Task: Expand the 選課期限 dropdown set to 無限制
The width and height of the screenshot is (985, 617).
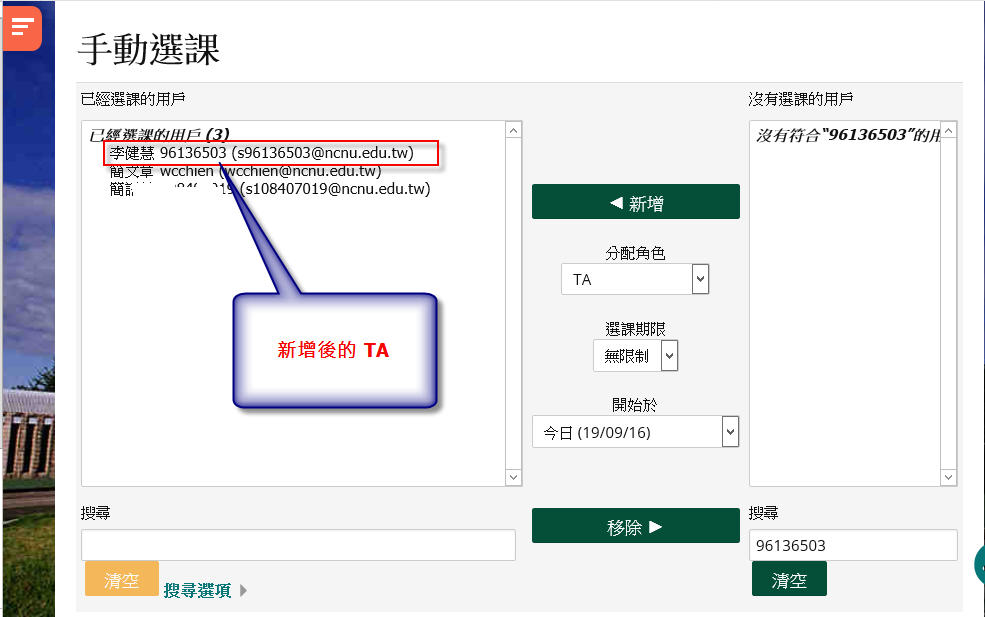Action: [x=635, y=355]
